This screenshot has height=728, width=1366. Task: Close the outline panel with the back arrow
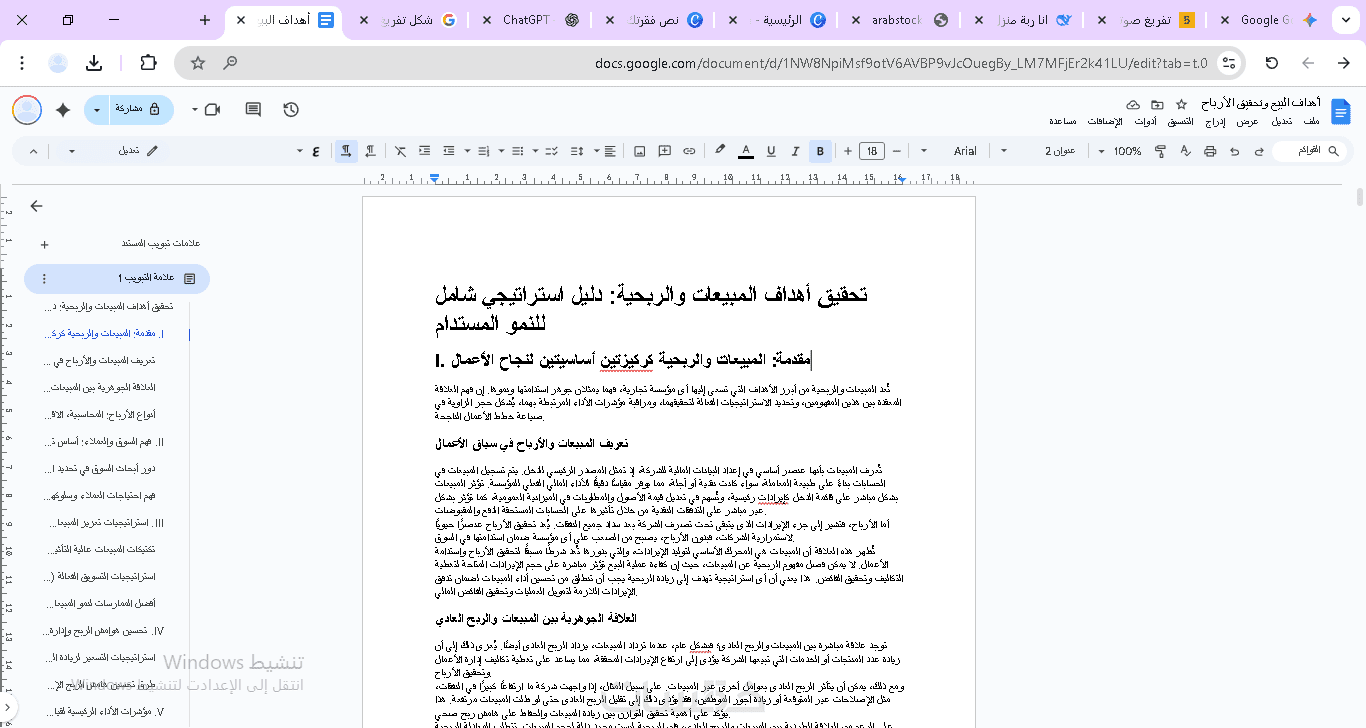pyautogui.click(x=37, y=206)
